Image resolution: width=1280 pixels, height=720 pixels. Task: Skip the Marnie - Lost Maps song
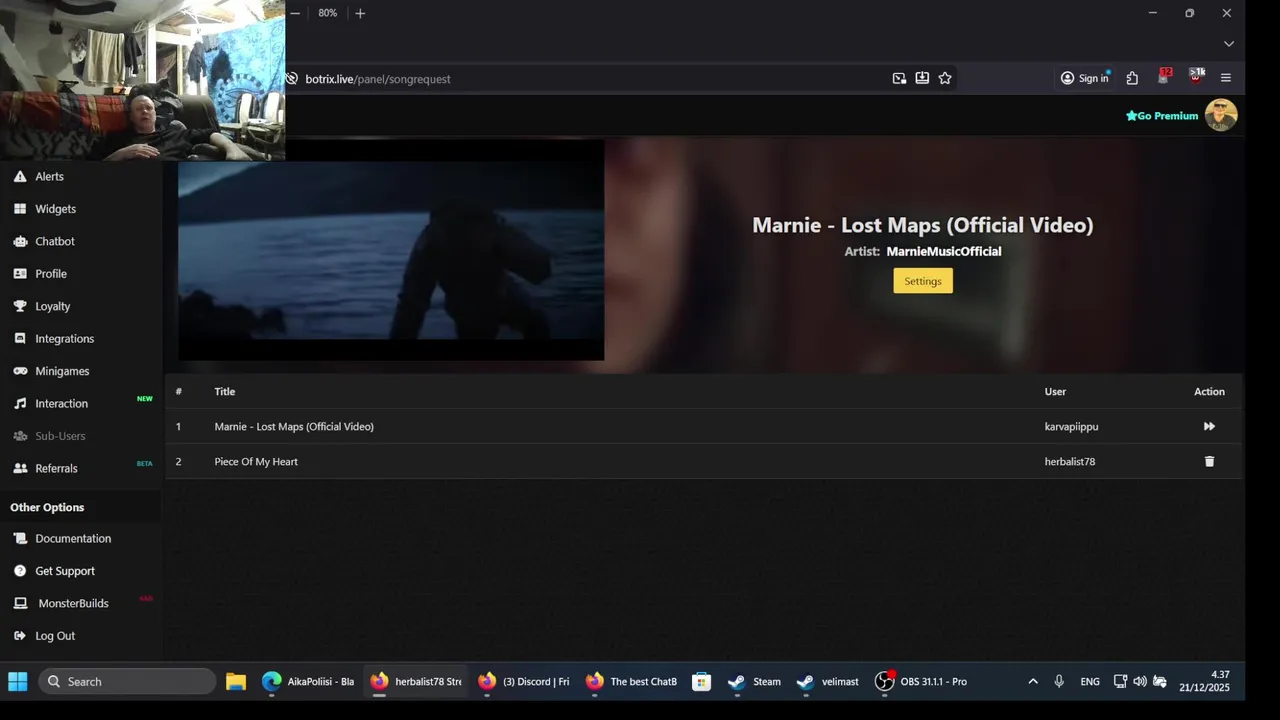(x=1209, y=427)
